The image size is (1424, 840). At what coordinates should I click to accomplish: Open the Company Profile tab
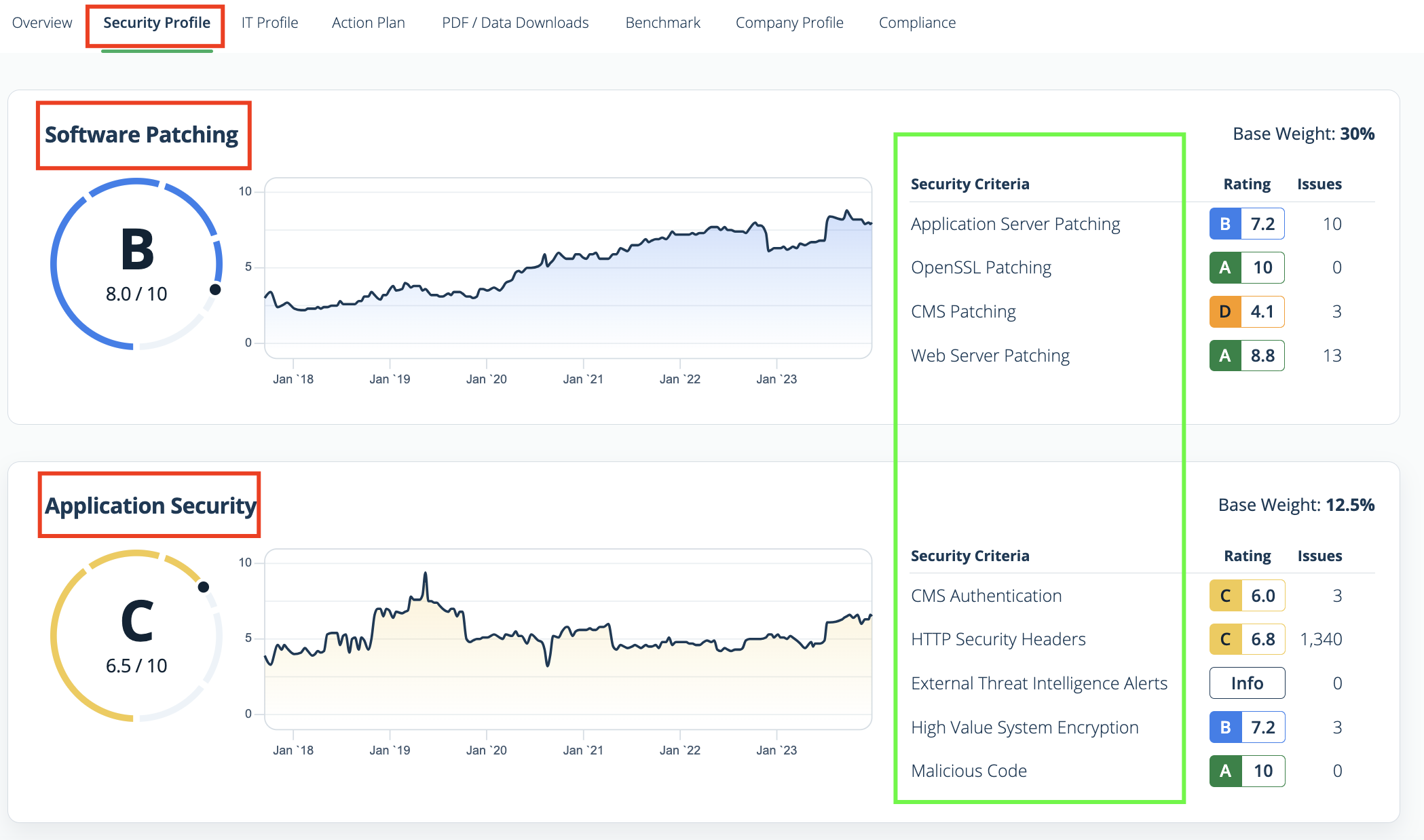789,22
